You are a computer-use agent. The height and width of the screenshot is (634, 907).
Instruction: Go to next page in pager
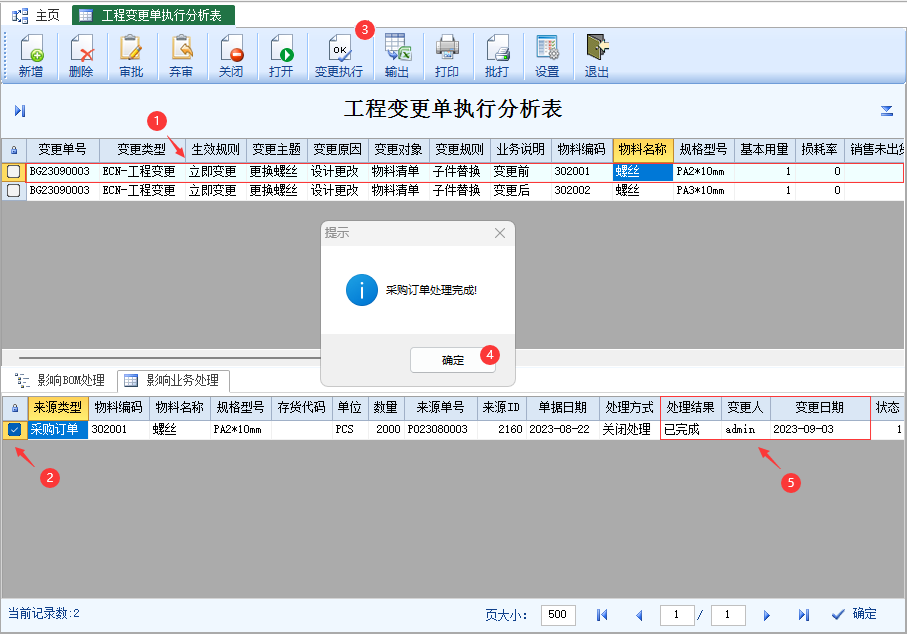click(766, 615)
